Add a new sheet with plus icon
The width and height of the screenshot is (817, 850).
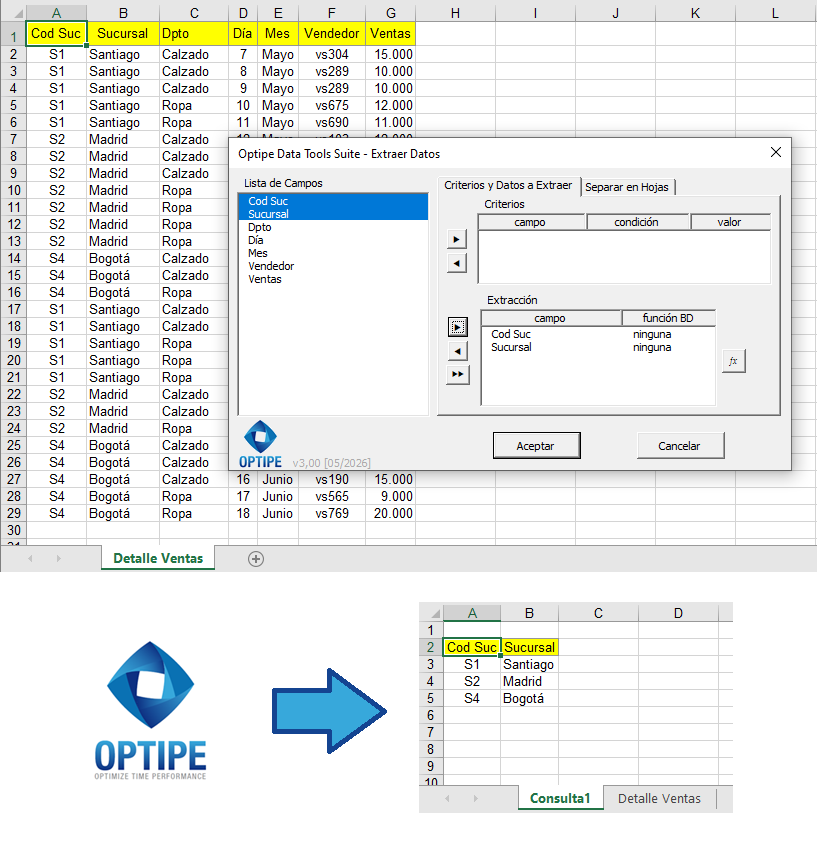tap(256, 559)
